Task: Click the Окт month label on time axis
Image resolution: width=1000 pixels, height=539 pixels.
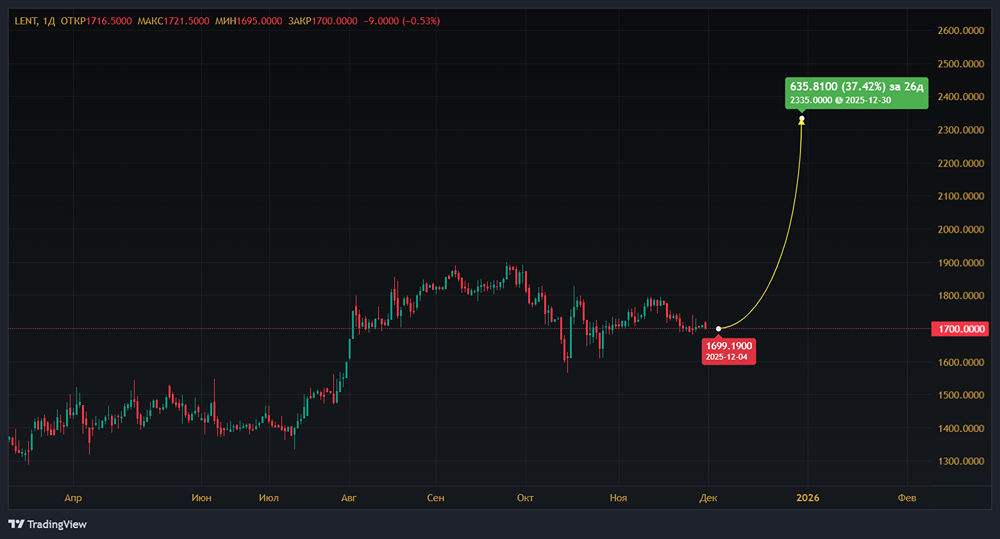Action: [524, 496]
